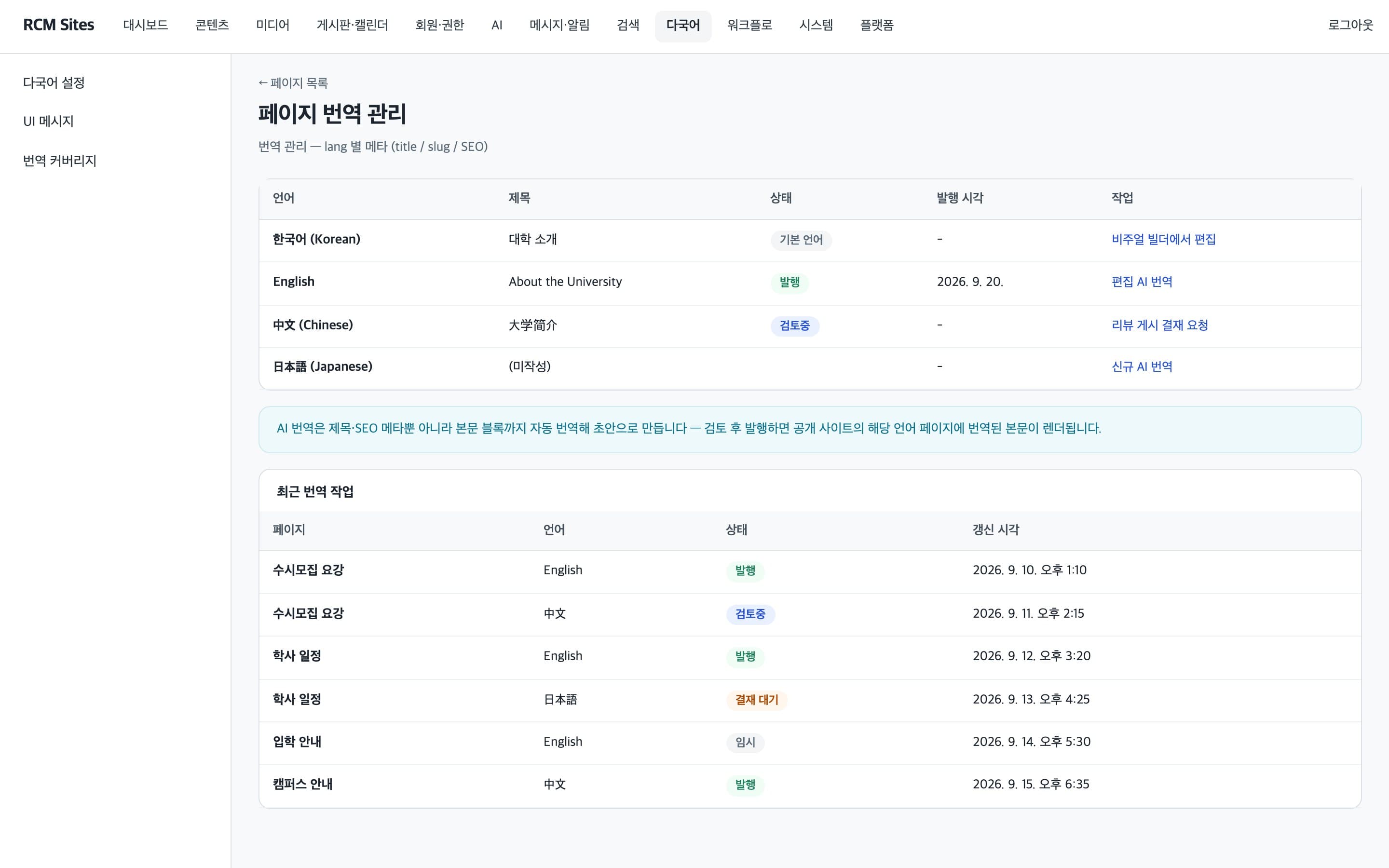Open the AI item in the top navigation
This screenshot has height=868, width=1389.
[497, 25]
